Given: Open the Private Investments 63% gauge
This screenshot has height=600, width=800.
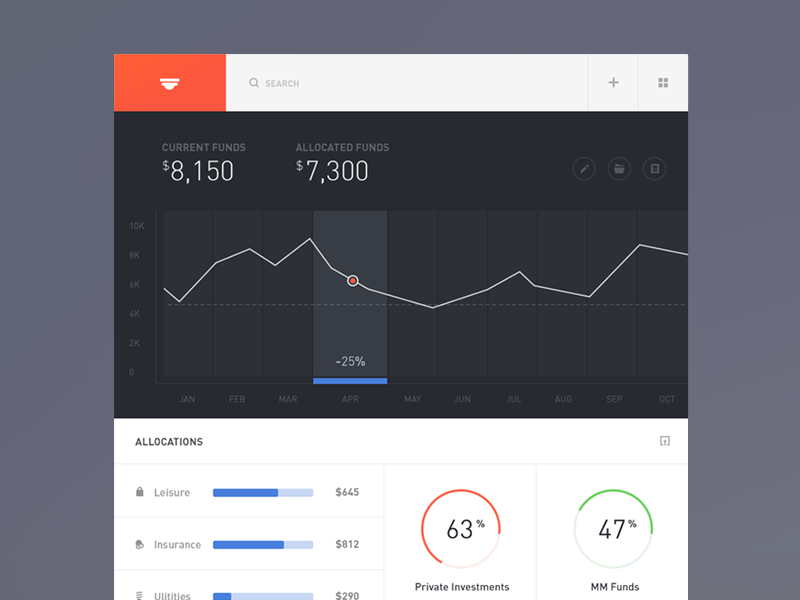Looking at the screenshot, I should click(460, 529).
